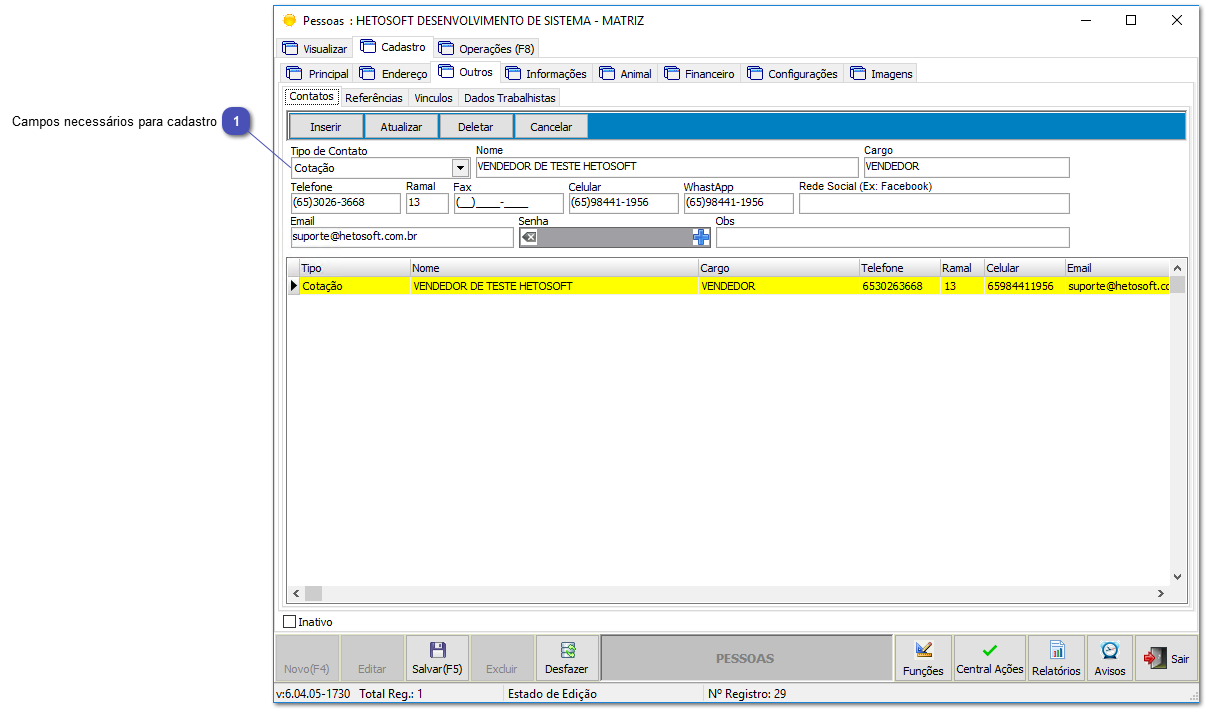This screenshot has width=1208, height=712.
Task: Open the Tipo de Contato dropdown
Action: point(459,167)
